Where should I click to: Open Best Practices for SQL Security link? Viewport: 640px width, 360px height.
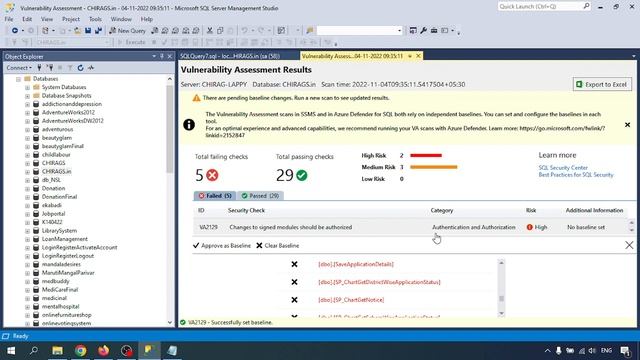576,175
